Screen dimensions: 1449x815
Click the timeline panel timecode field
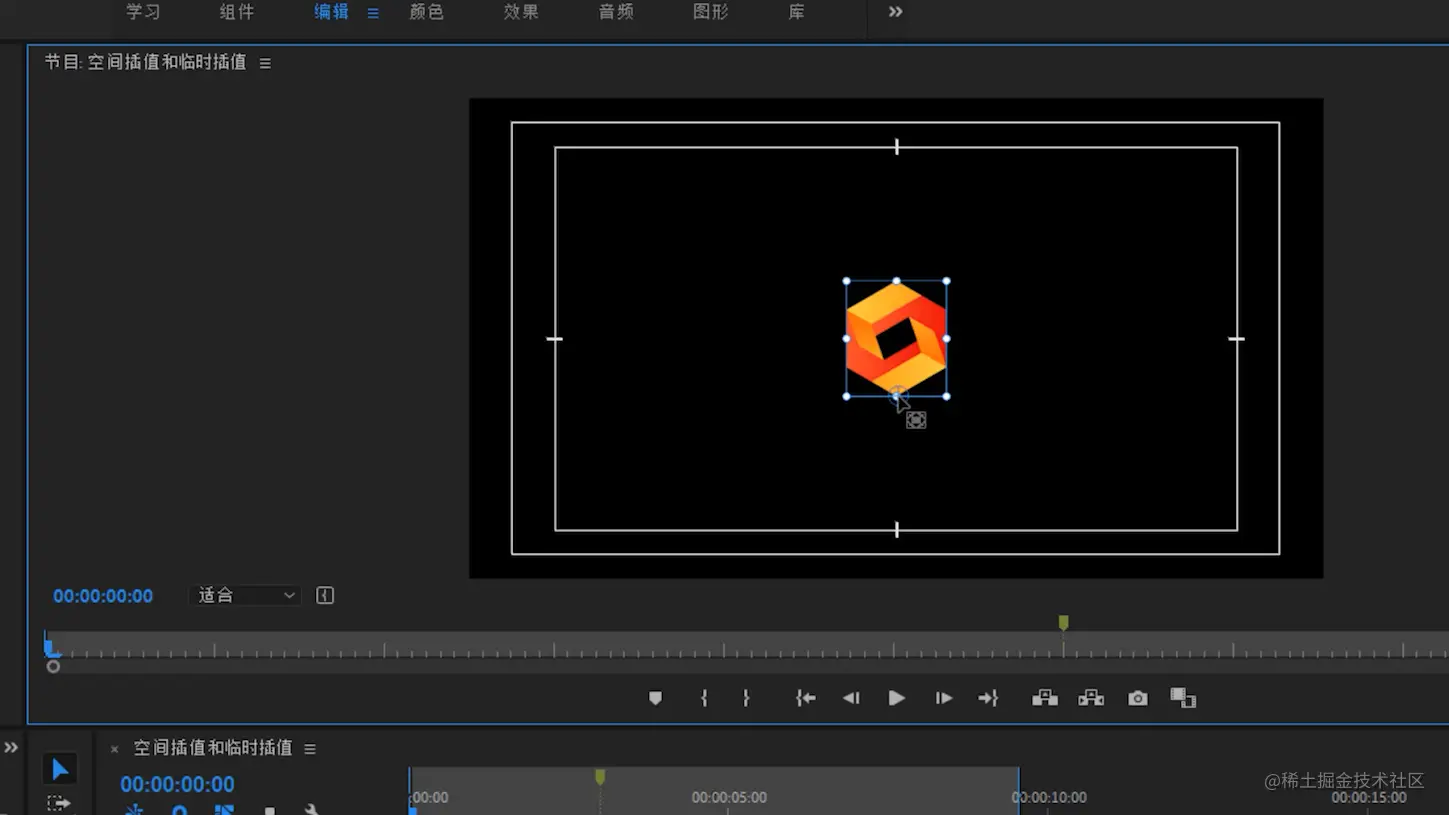(177, 784)
